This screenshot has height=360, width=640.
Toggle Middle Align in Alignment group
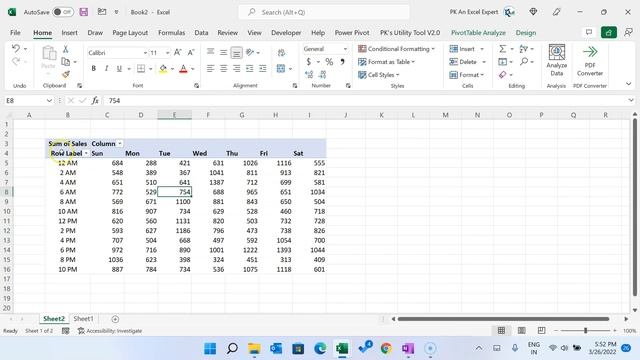[x=224, y=52]
